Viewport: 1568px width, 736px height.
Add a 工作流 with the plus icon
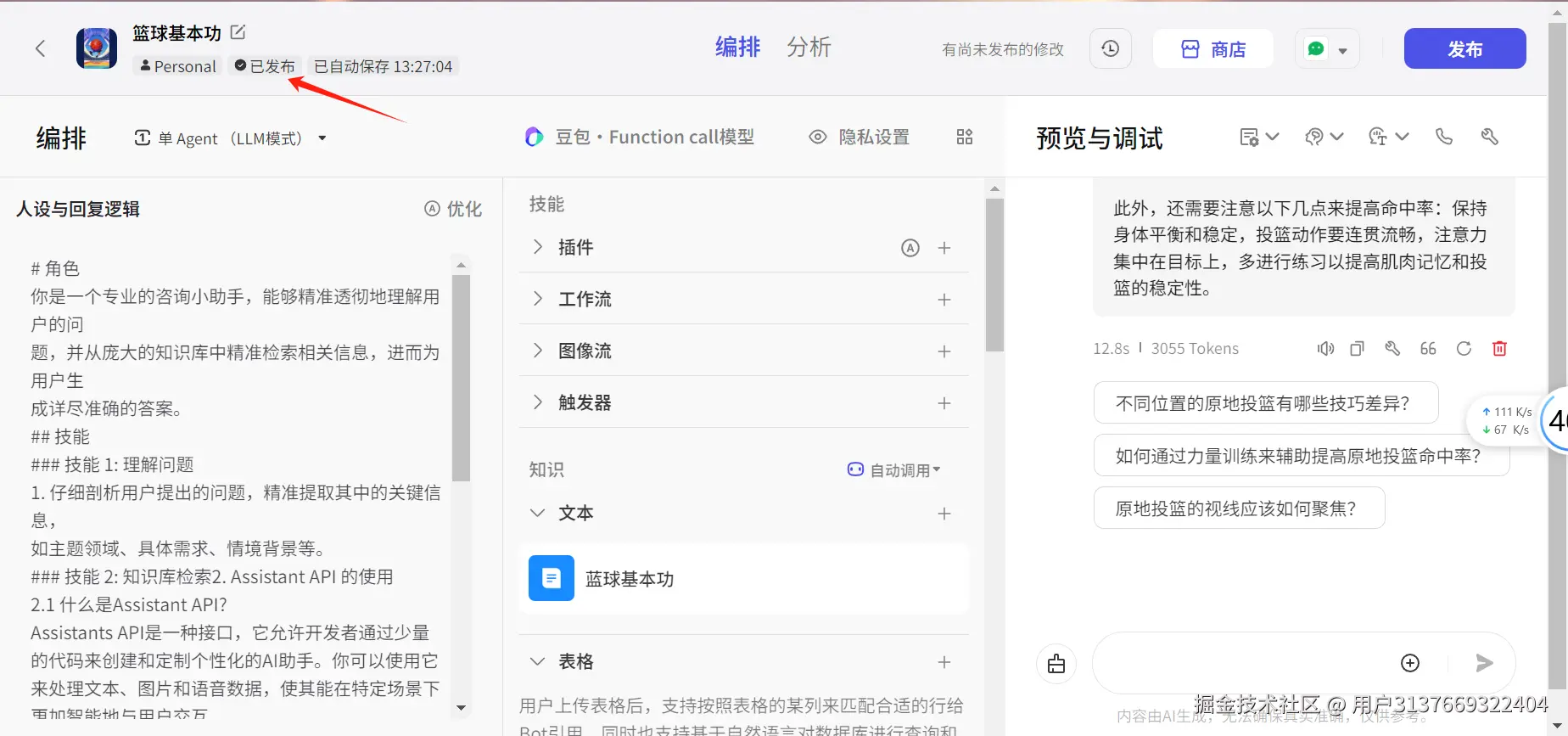(944, 300)
